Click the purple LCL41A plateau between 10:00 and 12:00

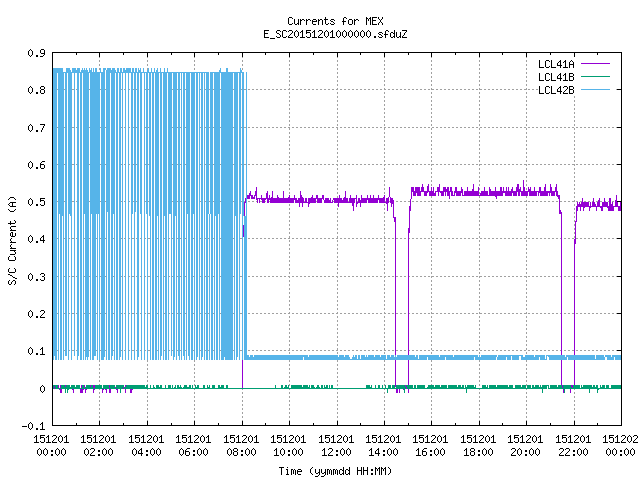click(313, 200)
